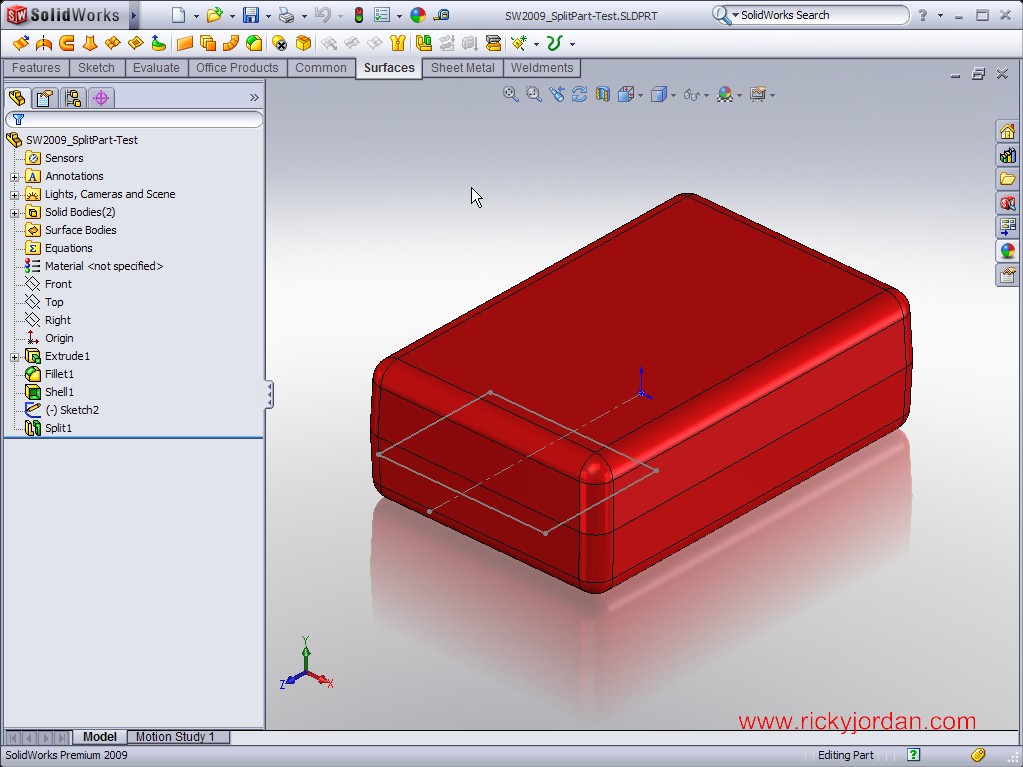This screenshot has width=1023, height=767.
Task: Click the Revolved Surface tool
Action: (44, 44)
